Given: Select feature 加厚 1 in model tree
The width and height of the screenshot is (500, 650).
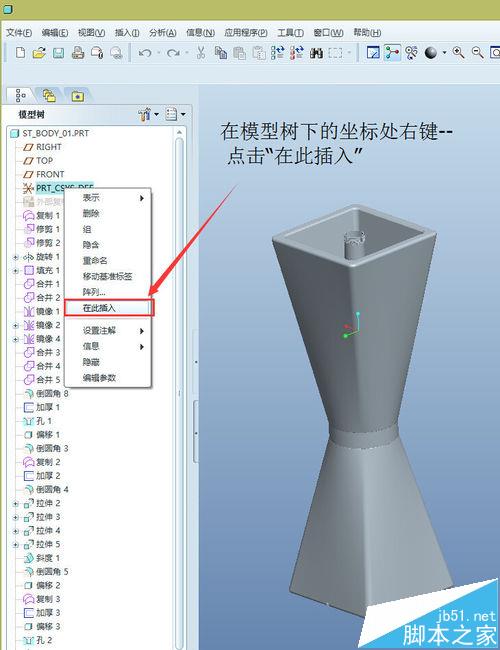Looking at the screenshot, I should [x=48, y=407].
